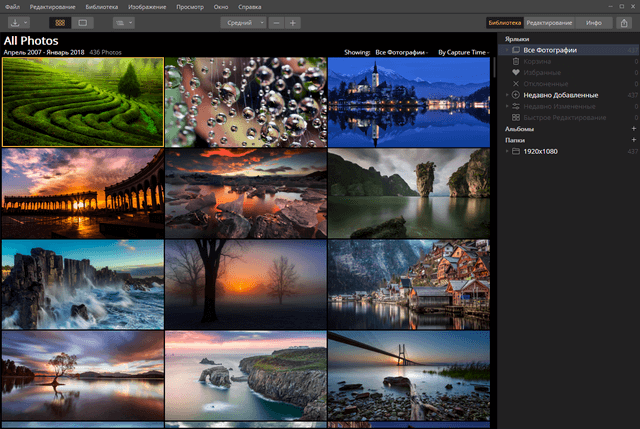The width and height of the screenshot is (640, 429).
Task: Open Недавно Добавленные shortcut
Action: tap(560, 95)
